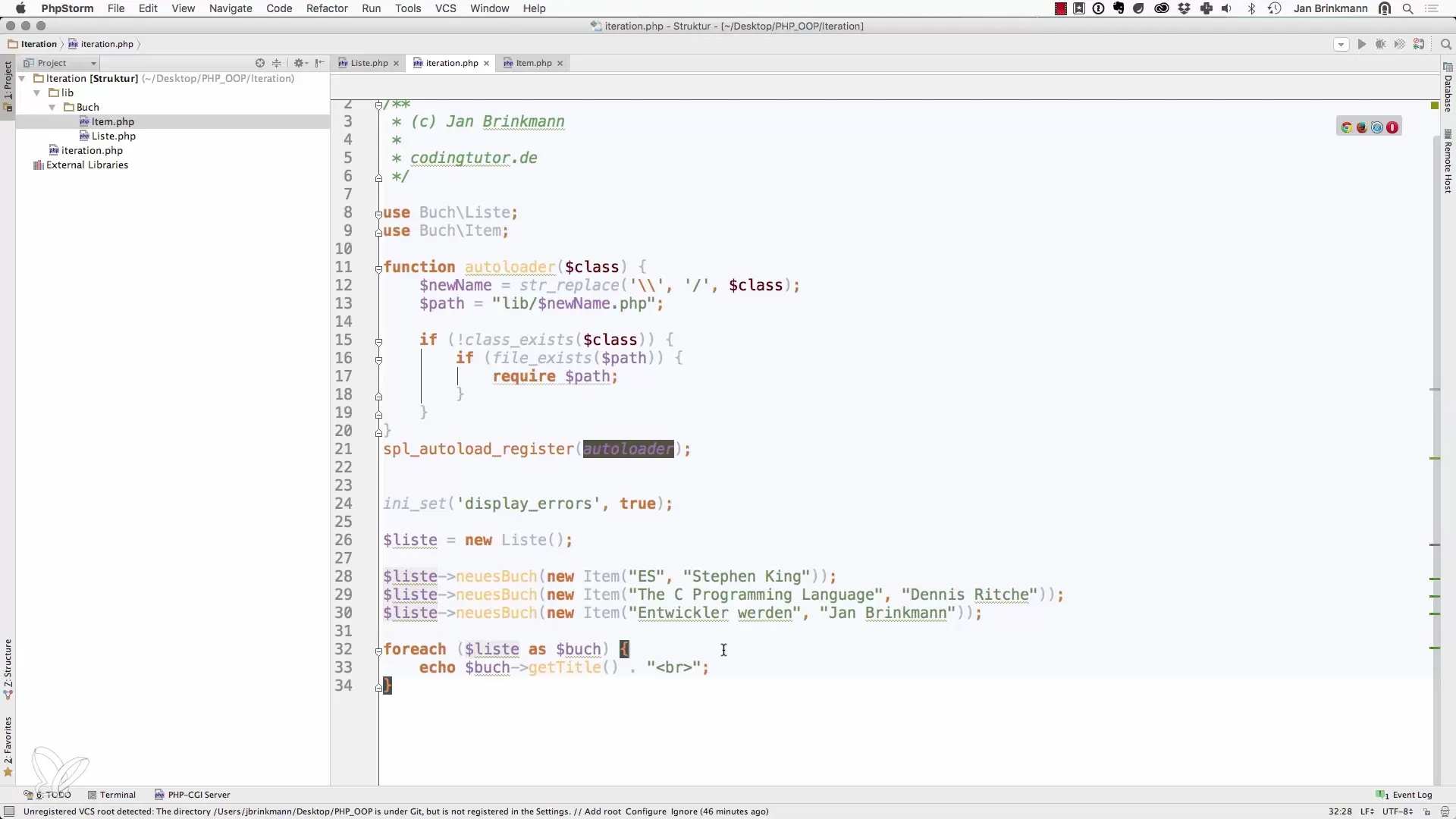Screen dimensions: 1456x819
Task: Open file in Opera browser icon
Action: [x=1392, y=127]
